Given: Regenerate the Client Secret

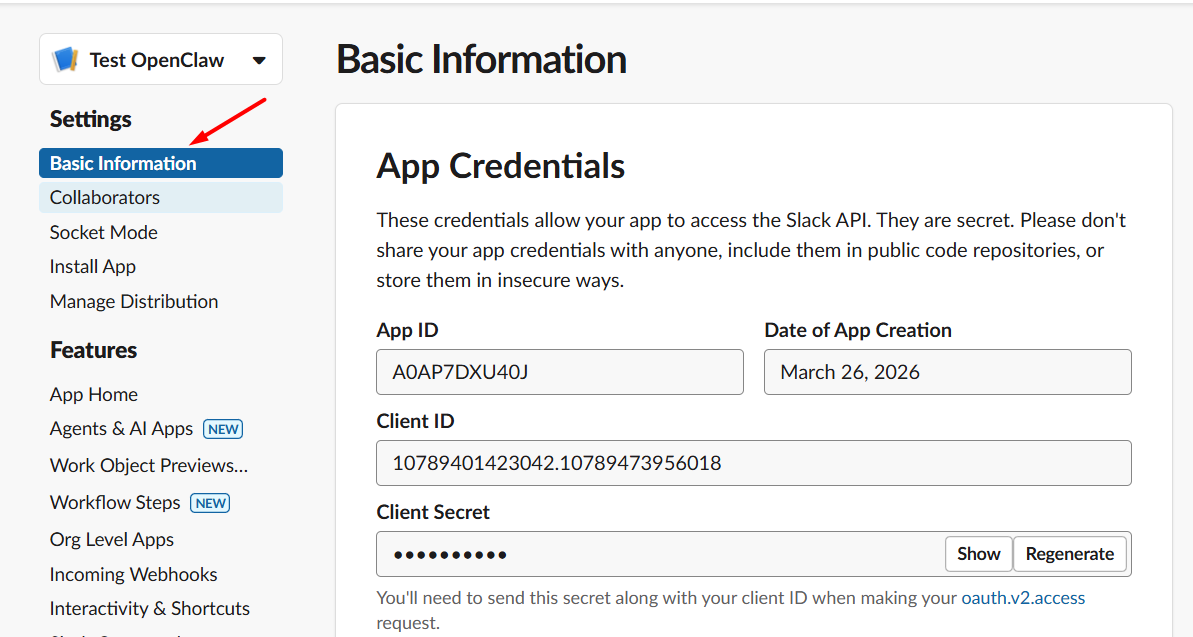Looking at the screenshot, I should (x=1070, y=554).
